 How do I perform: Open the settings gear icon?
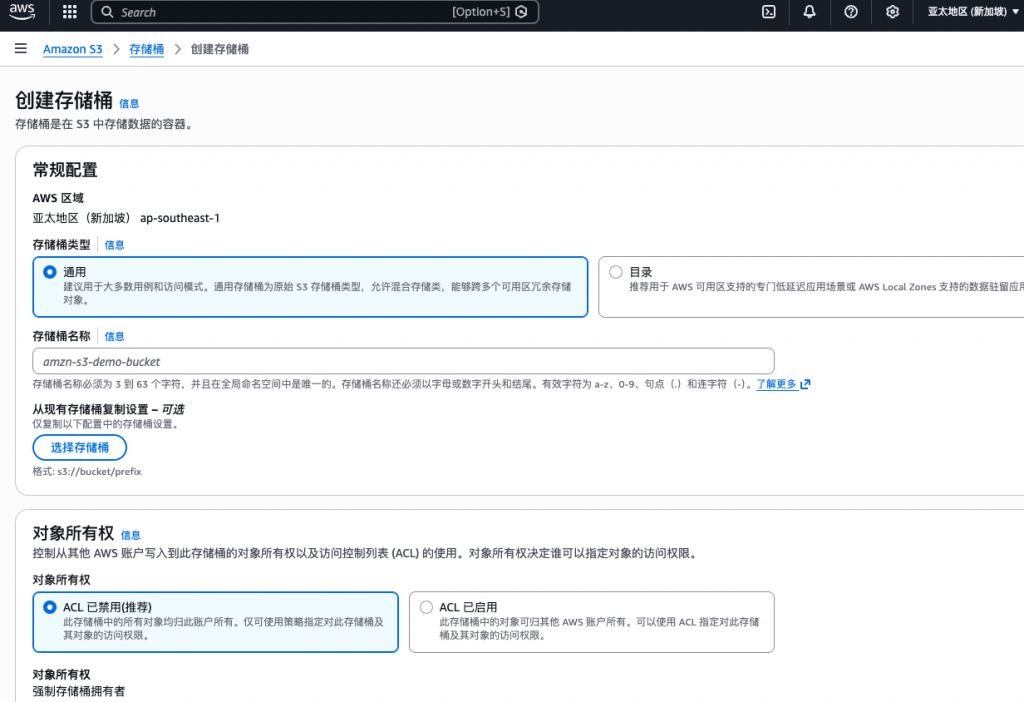click(892, 12)
